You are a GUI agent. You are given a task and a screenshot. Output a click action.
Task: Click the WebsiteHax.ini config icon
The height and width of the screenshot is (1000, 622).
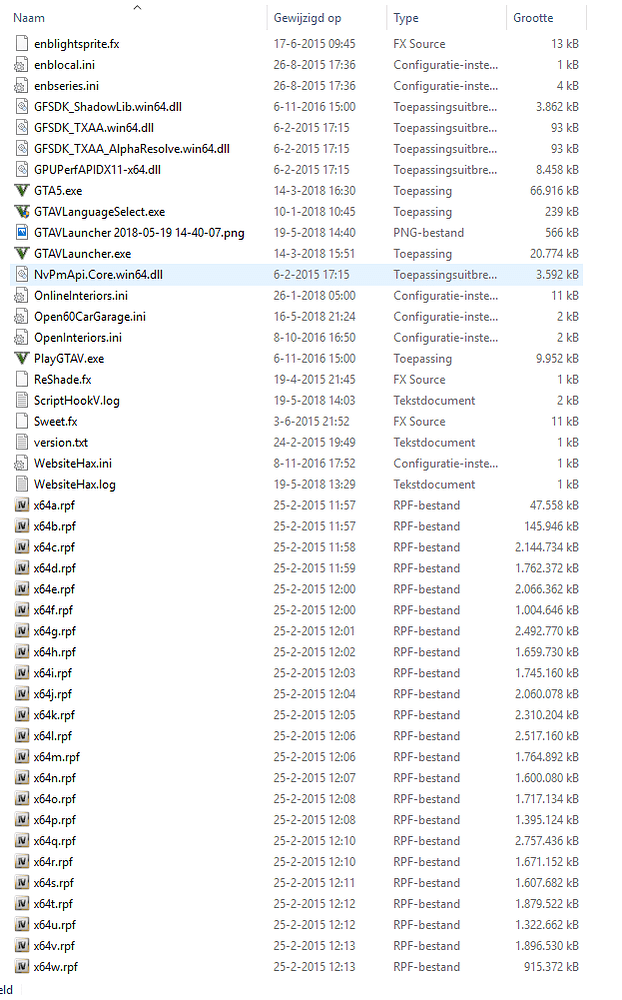coord(22,464)
